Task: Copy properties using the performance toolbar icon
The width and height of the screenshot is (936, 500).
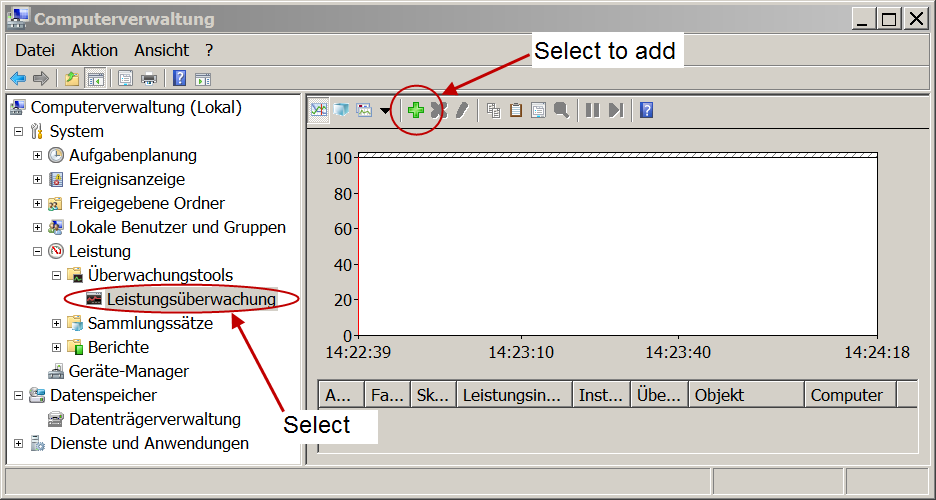Action: click(x=493, y=110)
